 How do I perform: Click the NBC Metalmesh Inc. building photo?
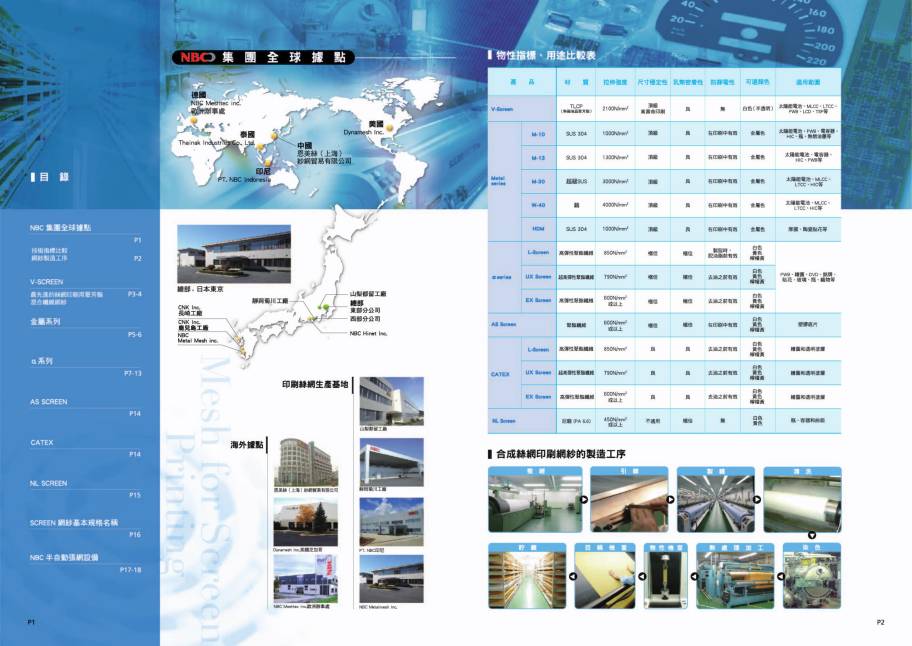click(x=391, y=579)
